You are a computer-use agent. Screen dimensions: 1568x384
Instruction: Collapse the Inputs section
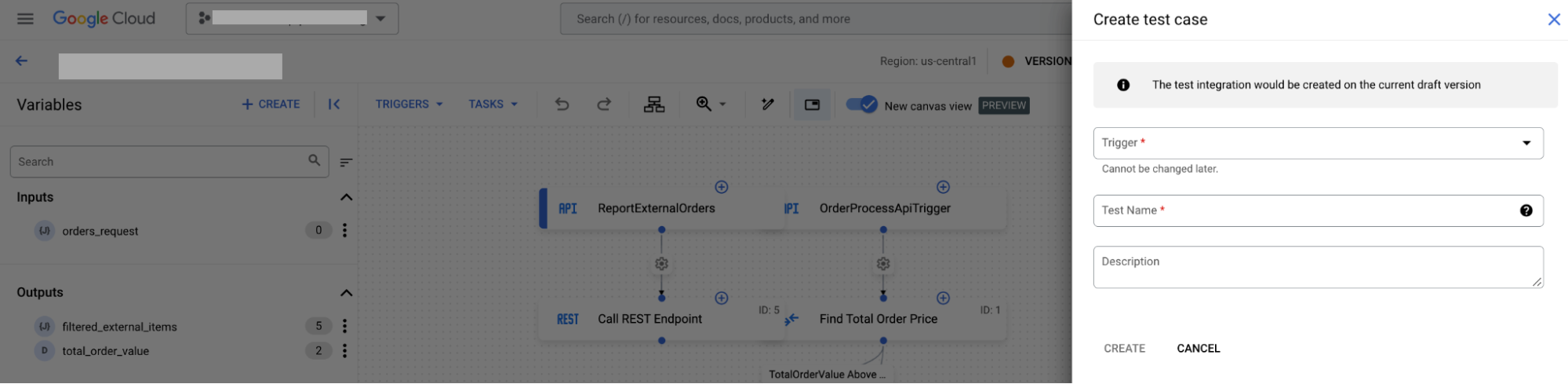(x=346, y=197)
